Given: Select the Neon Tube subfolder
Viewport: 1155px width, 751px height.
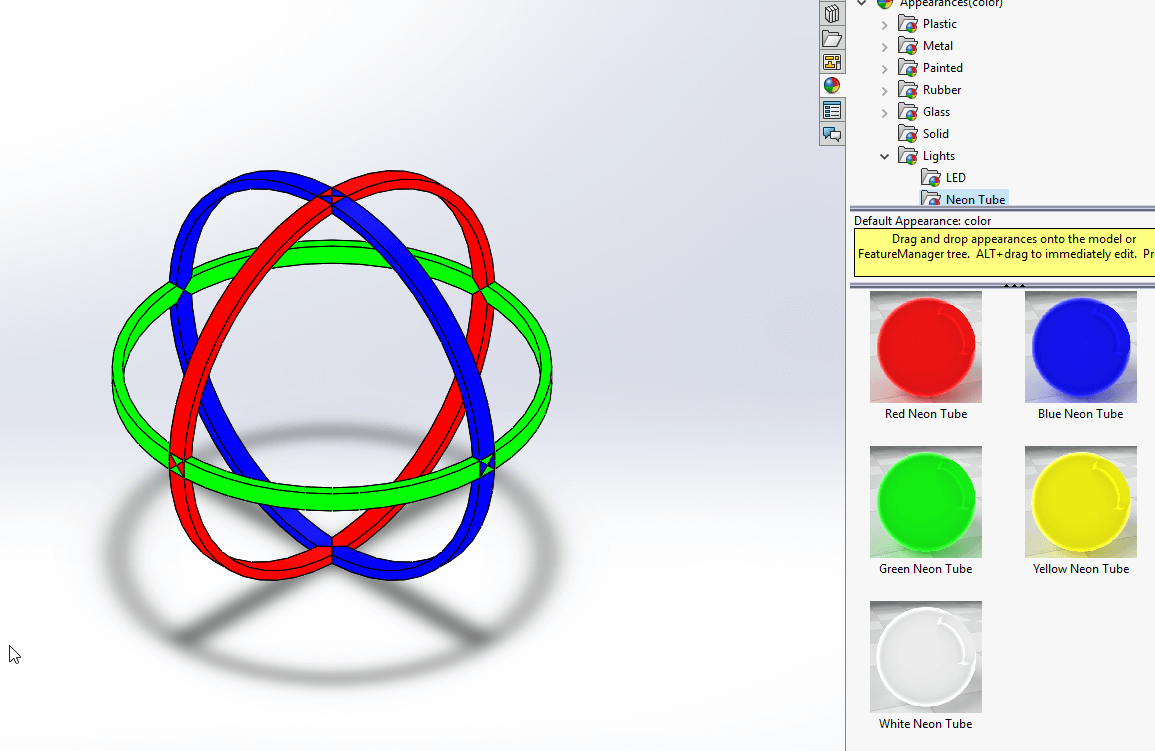Looking at the screenshot, I should 975,199.
